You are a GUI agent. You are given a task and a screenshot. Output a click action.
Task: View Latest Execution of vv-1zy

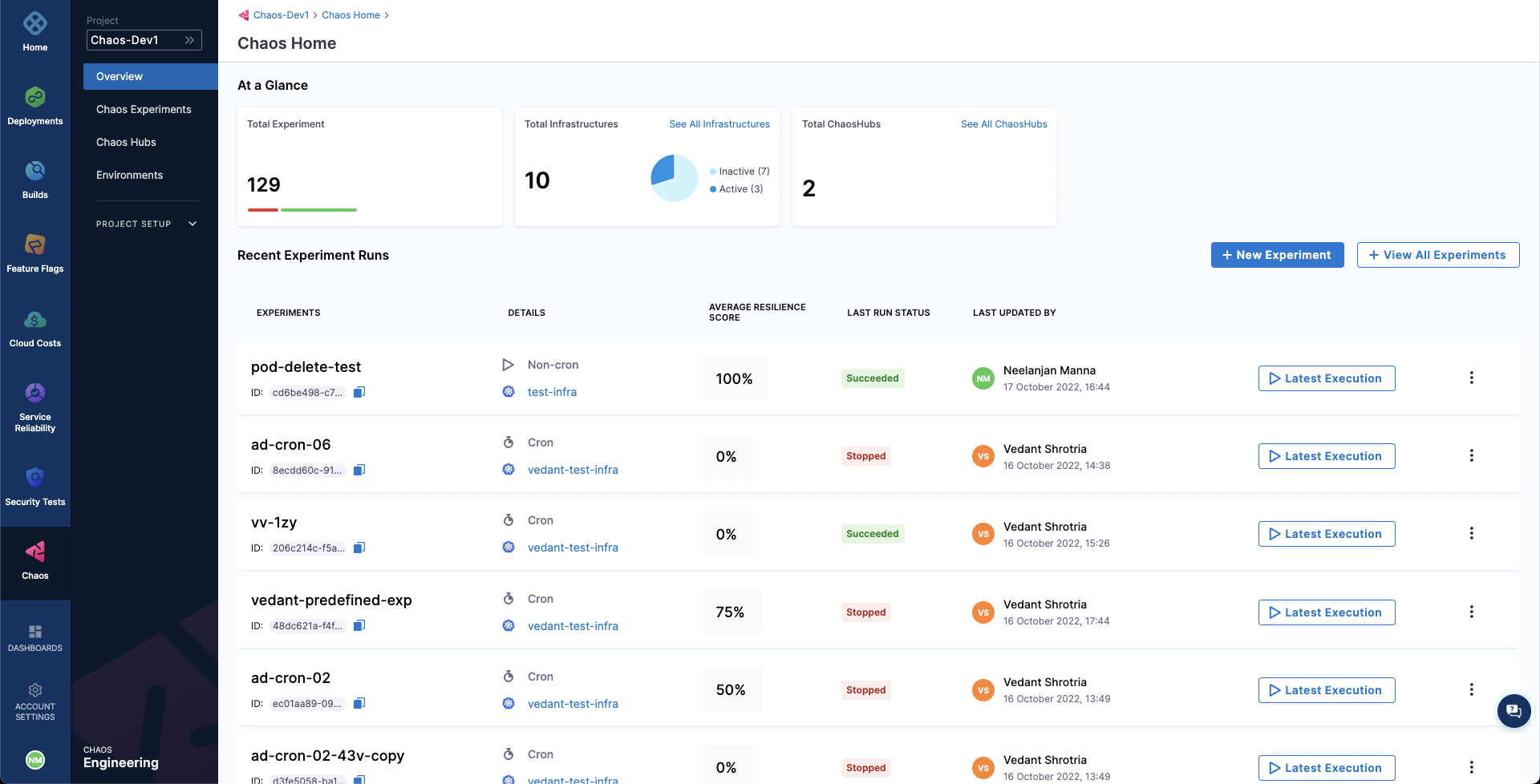coord(1327,534)
